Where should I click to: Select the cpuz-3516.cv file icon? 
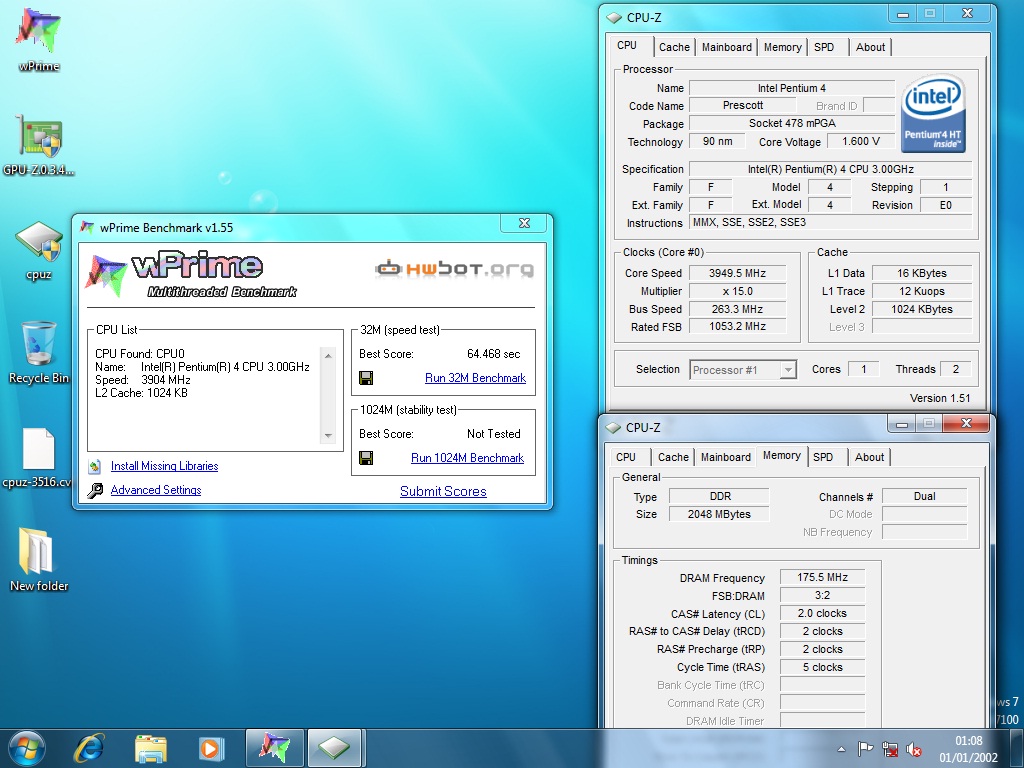38,457
